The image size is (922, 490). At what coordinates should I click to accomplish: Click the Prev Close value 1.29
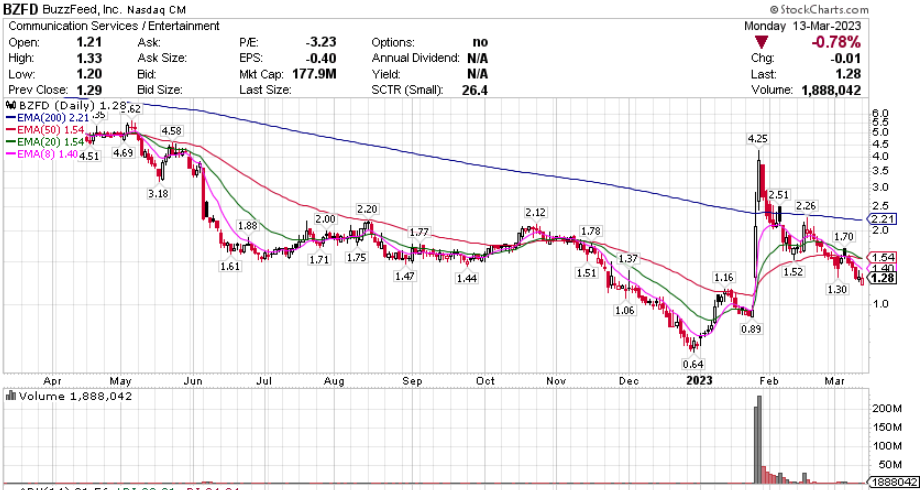[89, 90]
